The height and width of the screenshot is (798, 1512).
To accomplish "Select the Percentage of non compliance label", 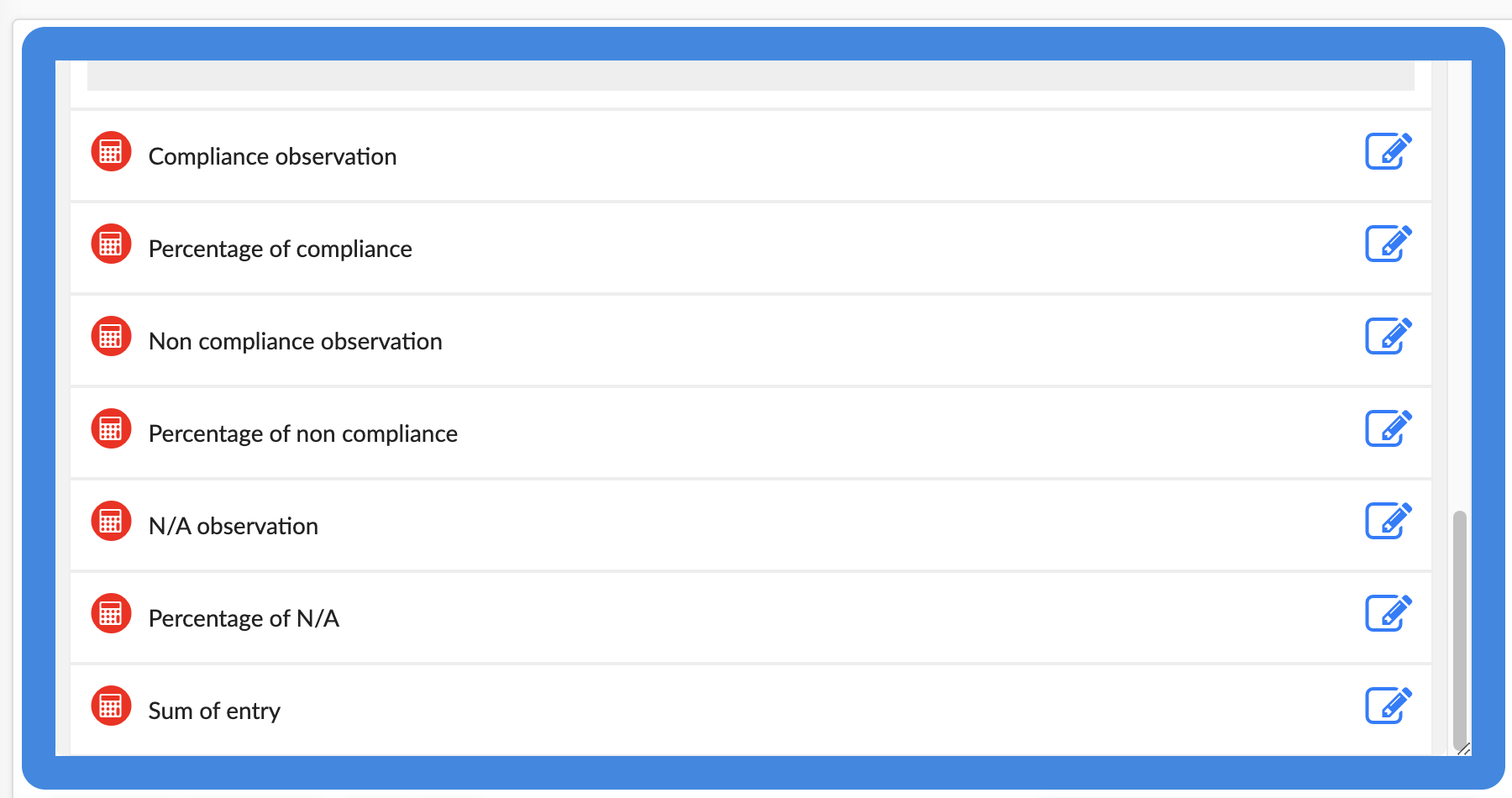I will 302,434.
